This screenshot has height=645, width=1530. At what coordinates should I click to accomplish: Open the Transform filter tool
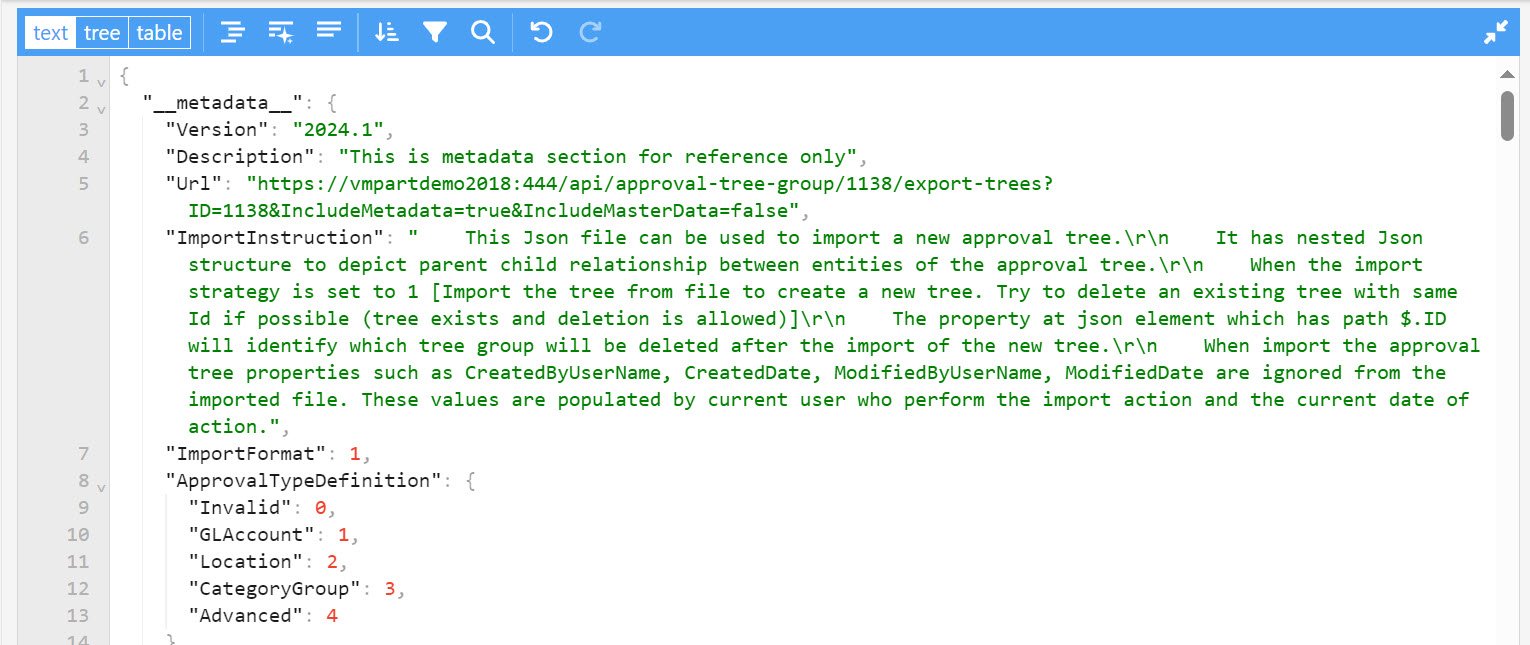click(x=434, y=31)
